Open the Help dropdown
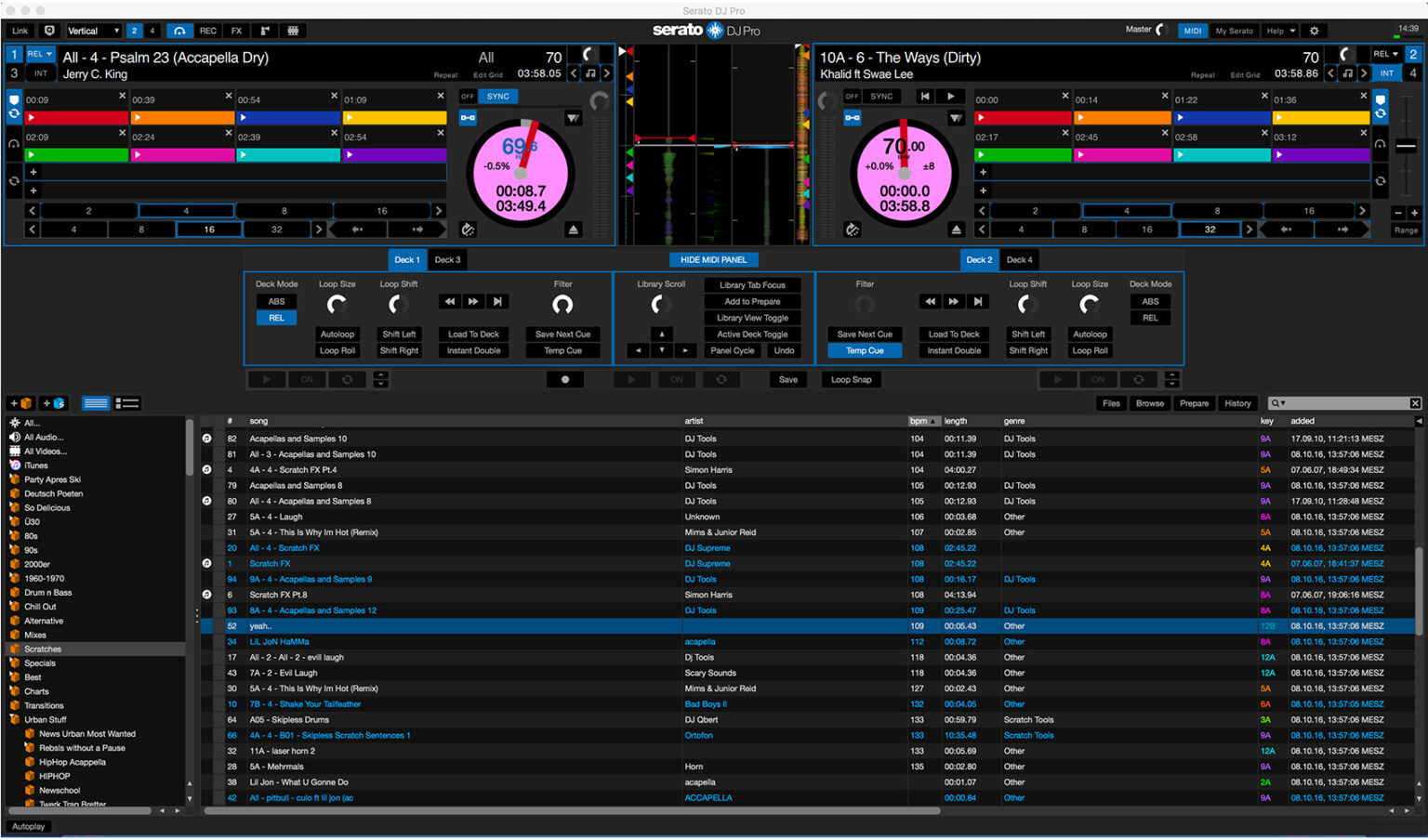 tap(1279, 30)
